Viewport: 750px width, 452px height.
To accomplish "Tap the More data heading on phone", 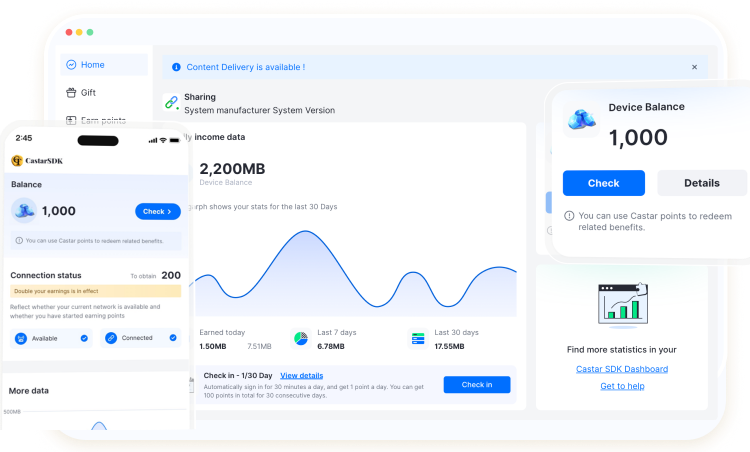I will (29, 391).
